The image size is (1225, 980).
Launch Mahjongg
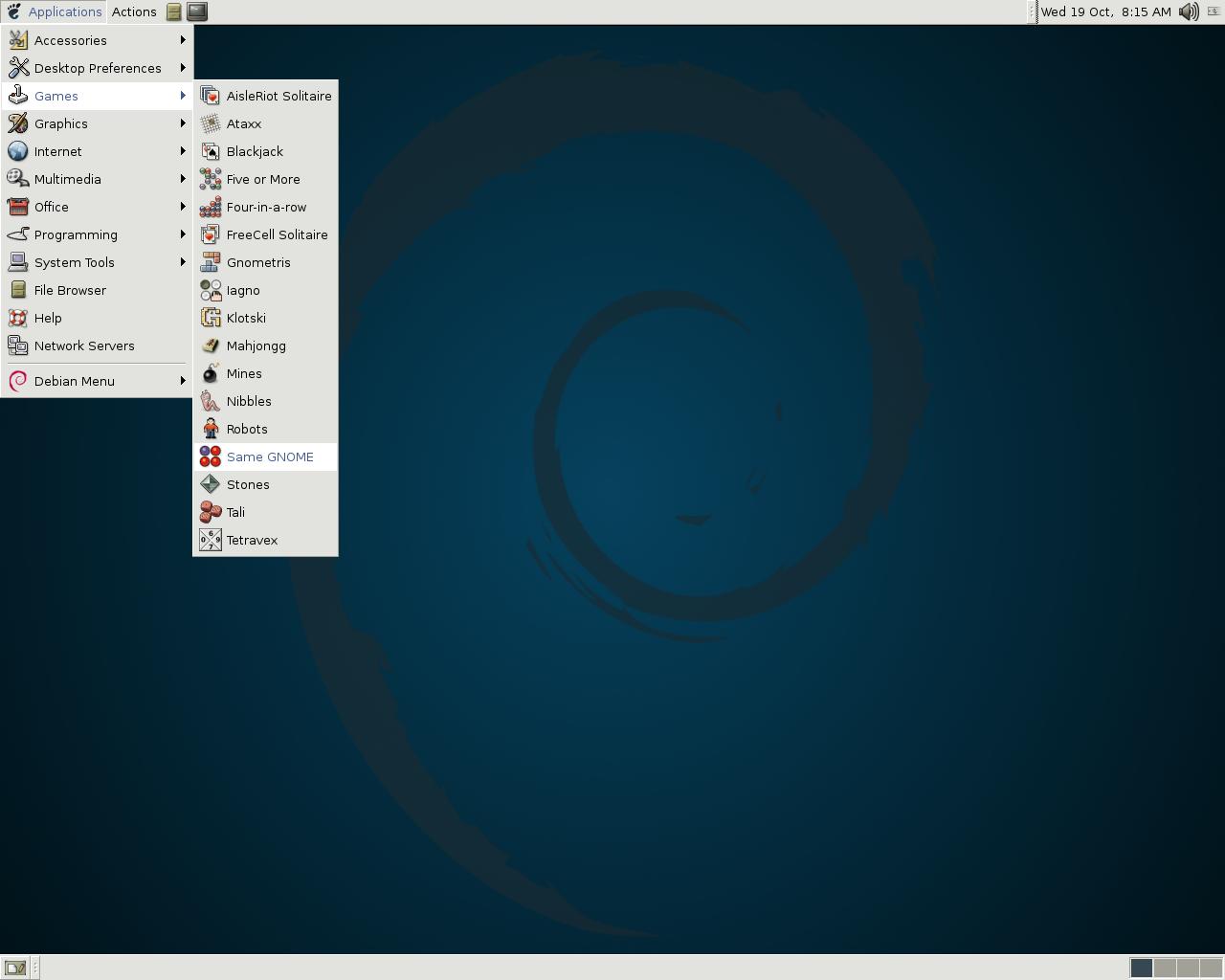(x=265, y=345)
